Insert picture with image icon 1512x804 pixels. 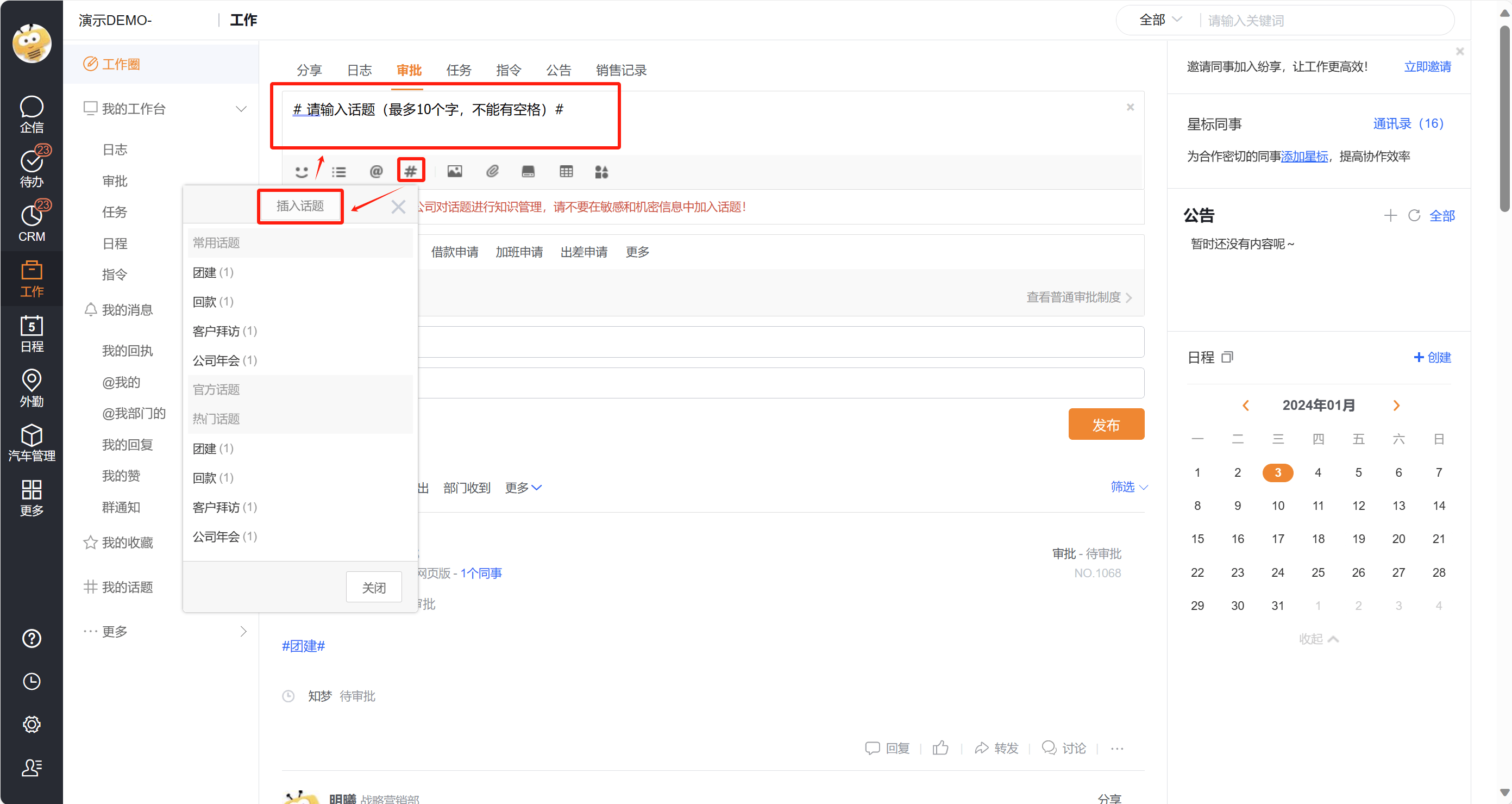tap(454, 171)
